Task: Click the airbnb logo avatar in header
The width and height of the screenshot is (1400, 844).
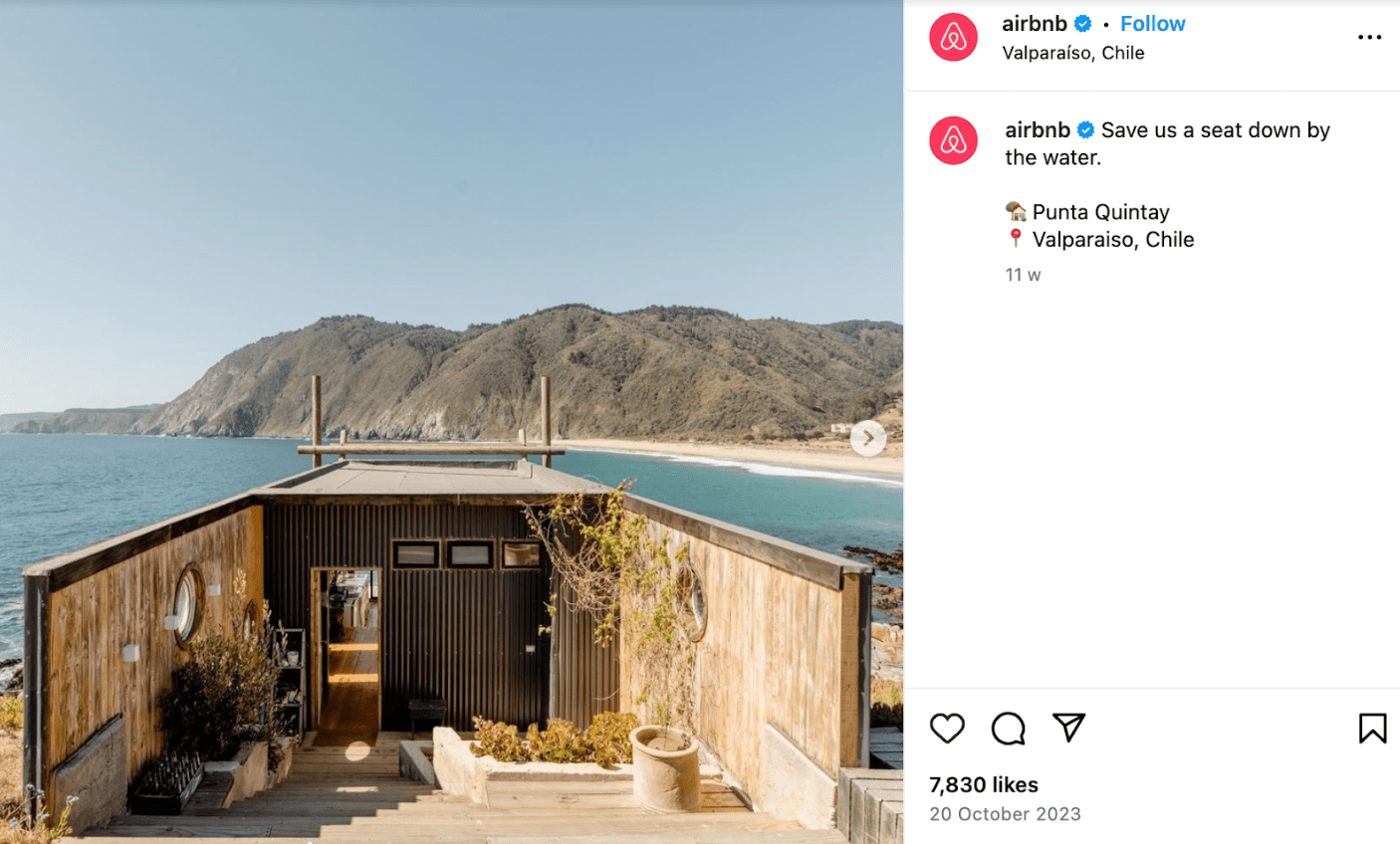Action: point(953,38)
